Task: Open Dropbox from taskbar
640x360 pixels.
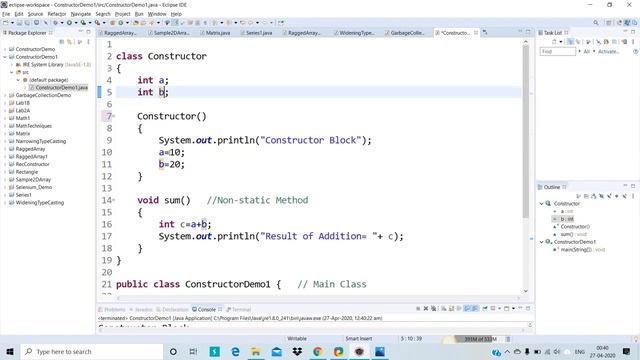Action: pos(297,351)
